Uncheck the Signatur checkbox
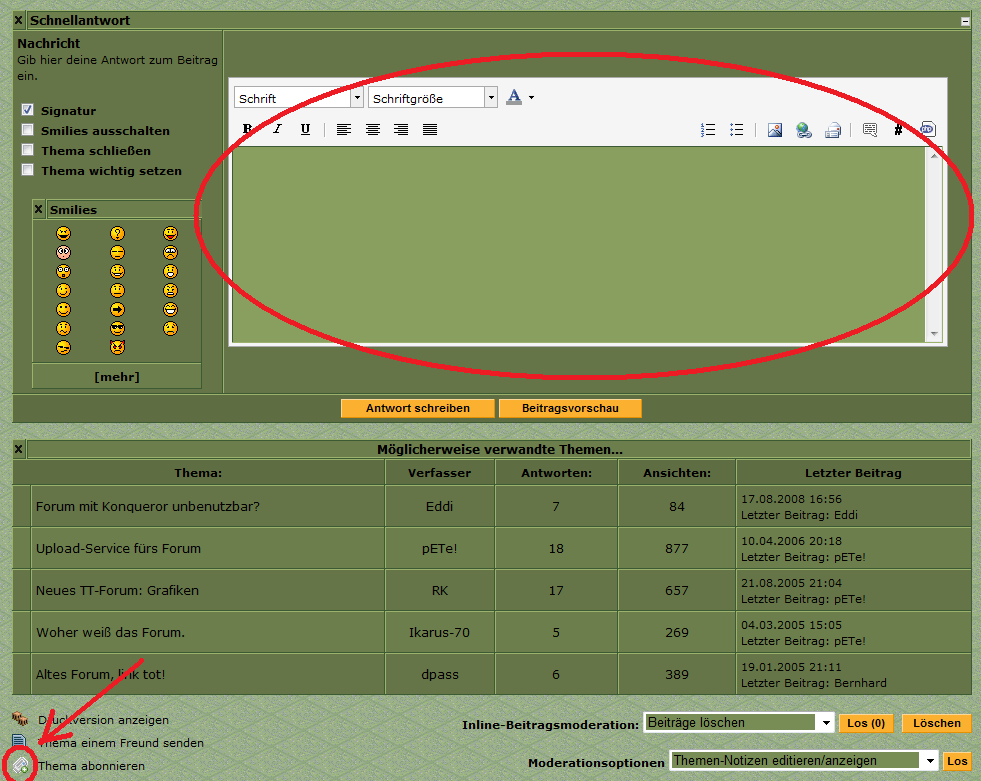This screenshot has height=781, width=981. [x=28, y=110]
